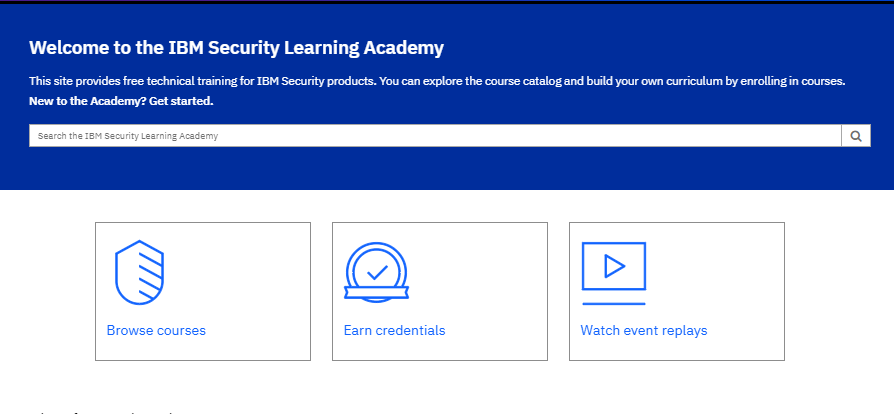Screen dimensions: 894x414
Task: Click the badge icon above Earn credentials
Action: pyautogui.click(x=376, y=272)
